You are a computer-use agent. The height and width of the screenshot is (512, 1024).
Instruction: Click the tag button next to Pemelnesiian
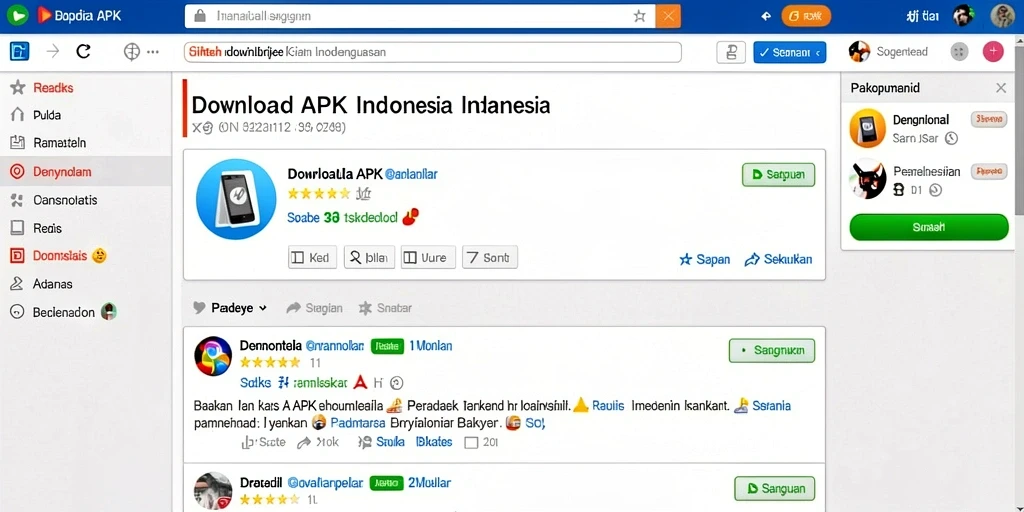click(x=988, y=172)
